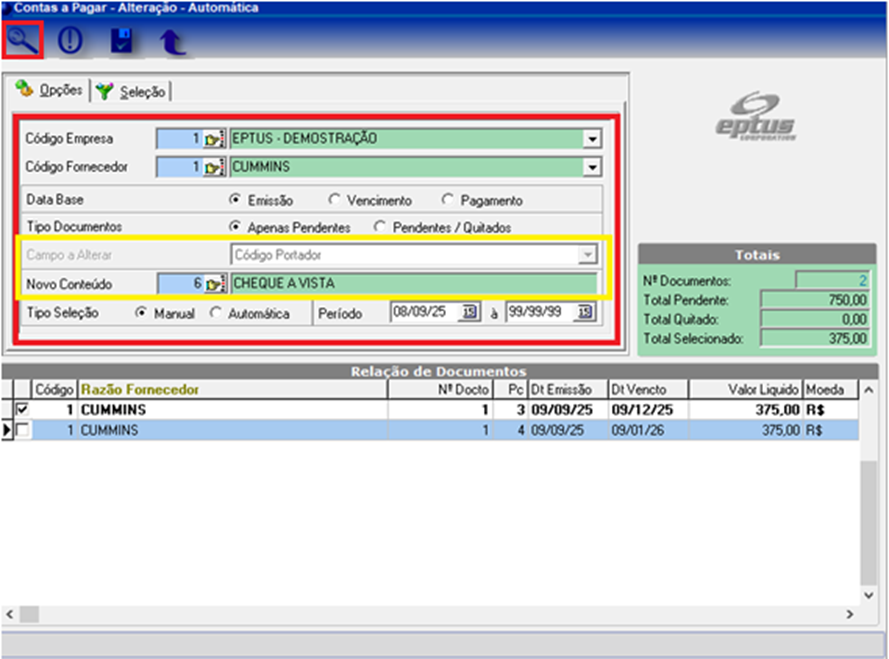This screenshot has width=889, height=659.
Task: Sort by Razão Fornecedor column header
Action: coord(140,389)
